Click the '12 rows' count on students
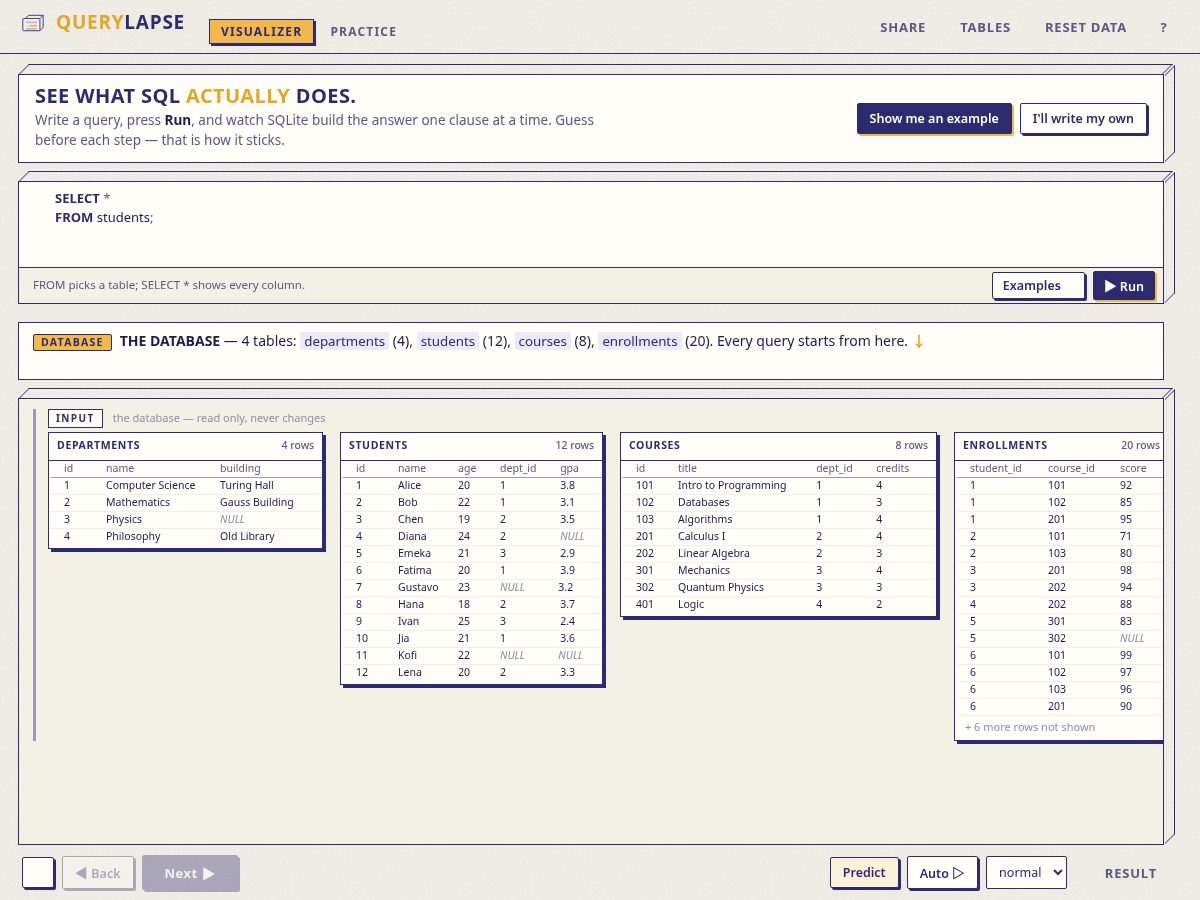 (x=575, y=445)
